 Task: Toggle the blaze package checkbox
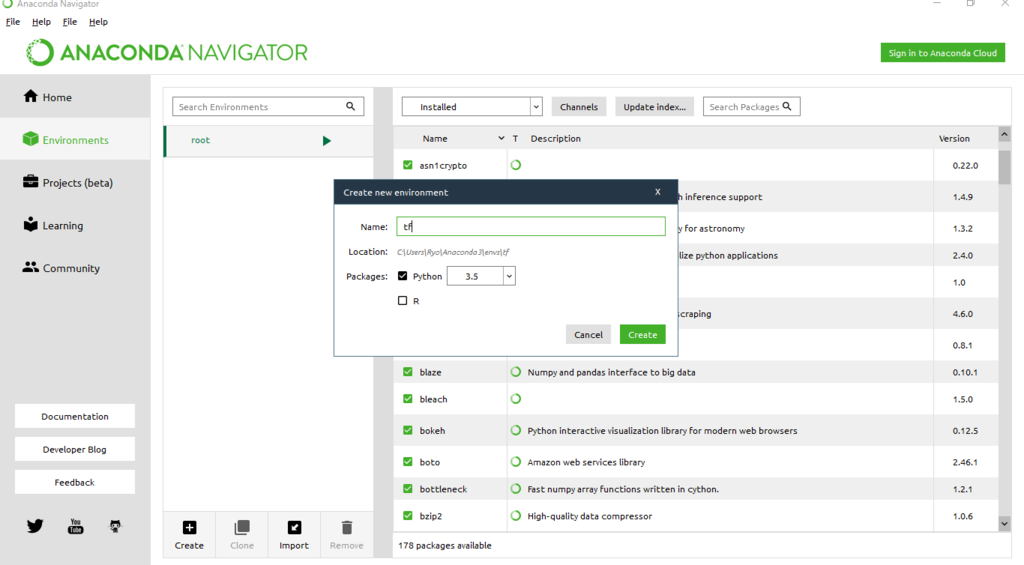pos(408,372)
